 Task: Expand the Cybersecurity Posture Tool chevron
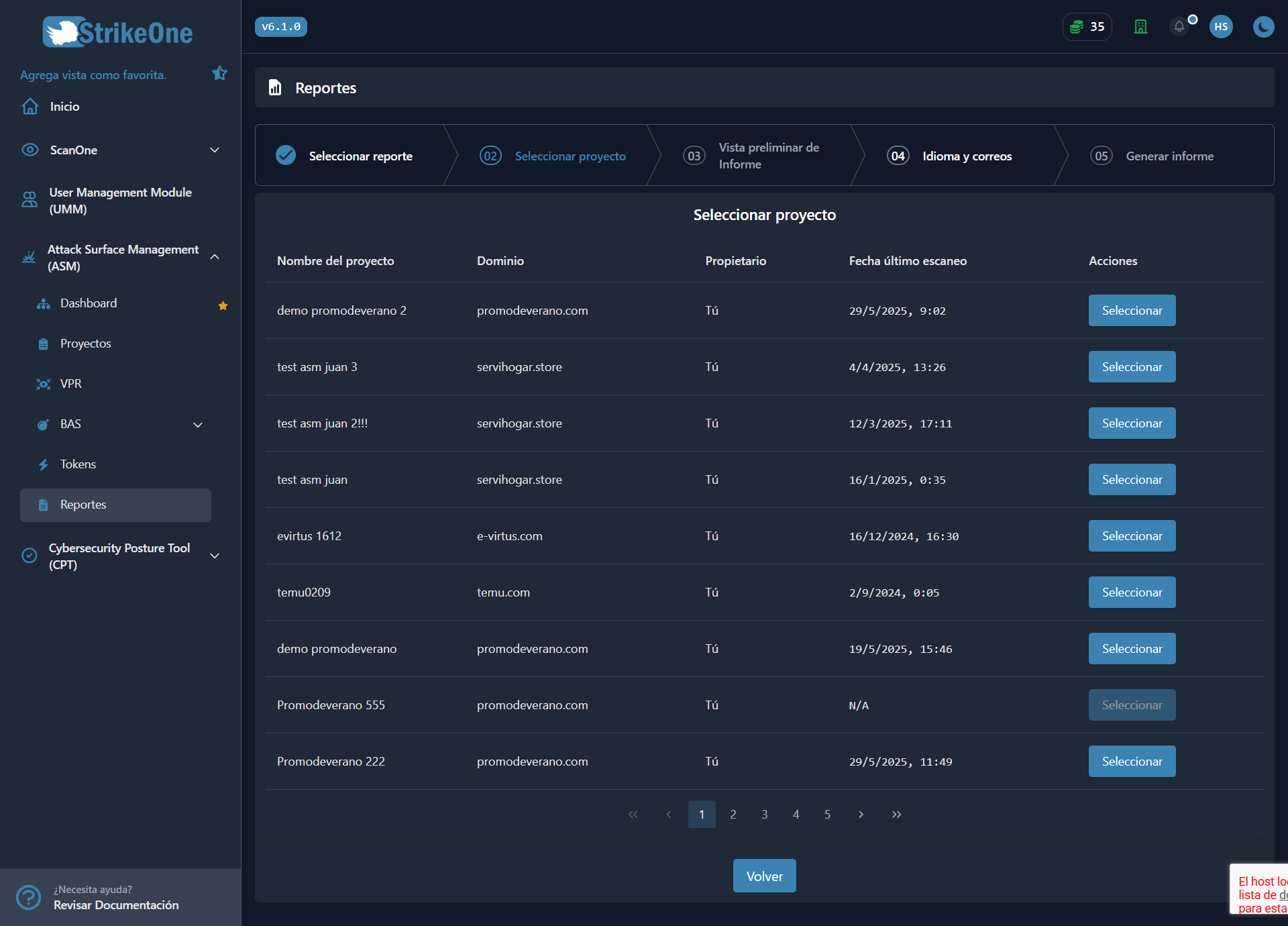pos(215,556)
